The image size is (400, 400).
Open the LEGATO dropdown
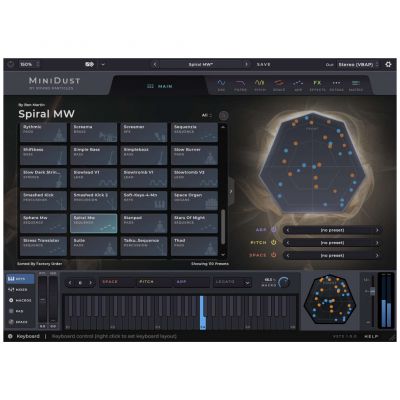[x=232, y=282]
